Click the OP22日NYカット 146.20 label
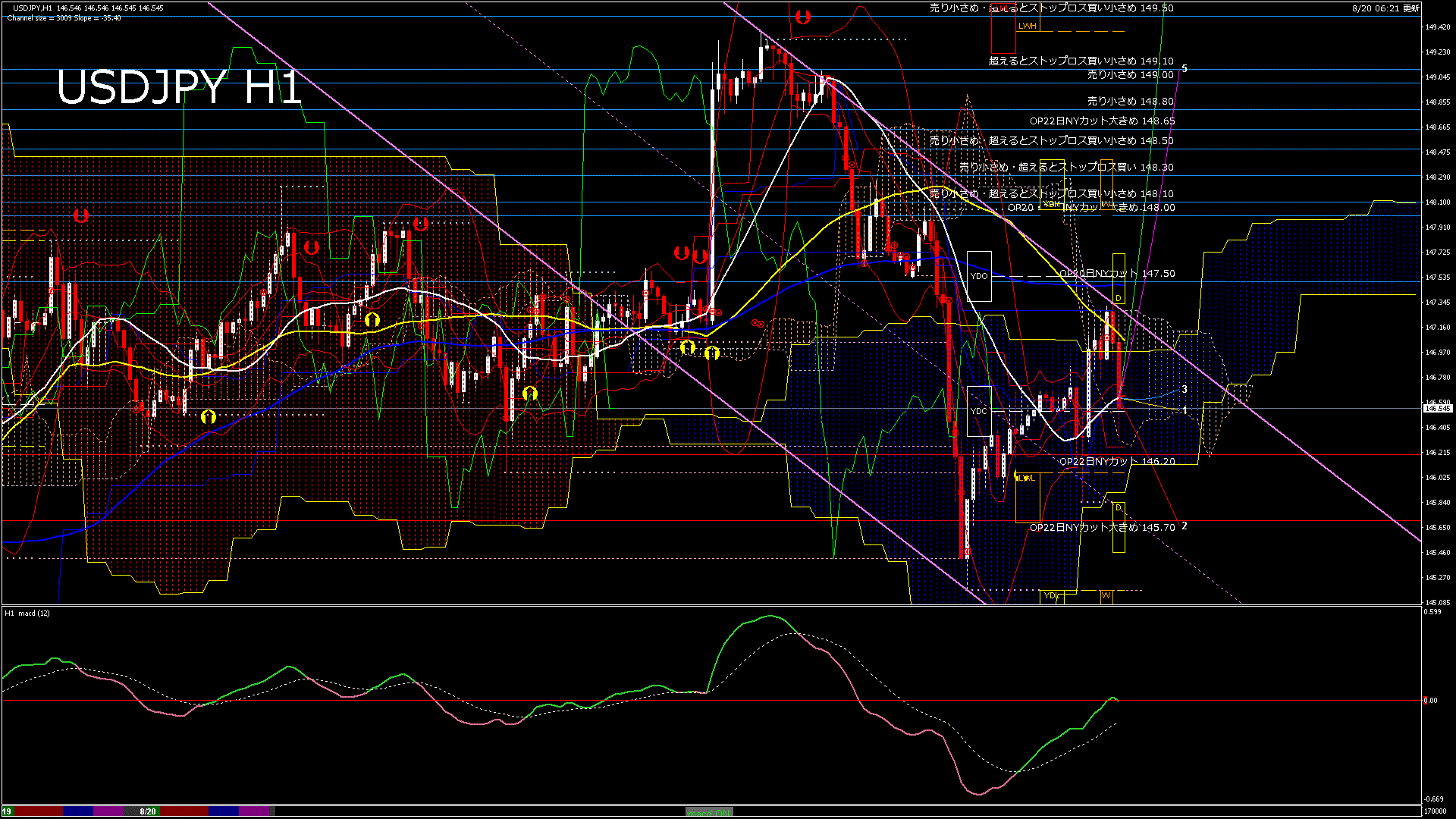Screen dimensions: 1456x819 [1117, 461]
